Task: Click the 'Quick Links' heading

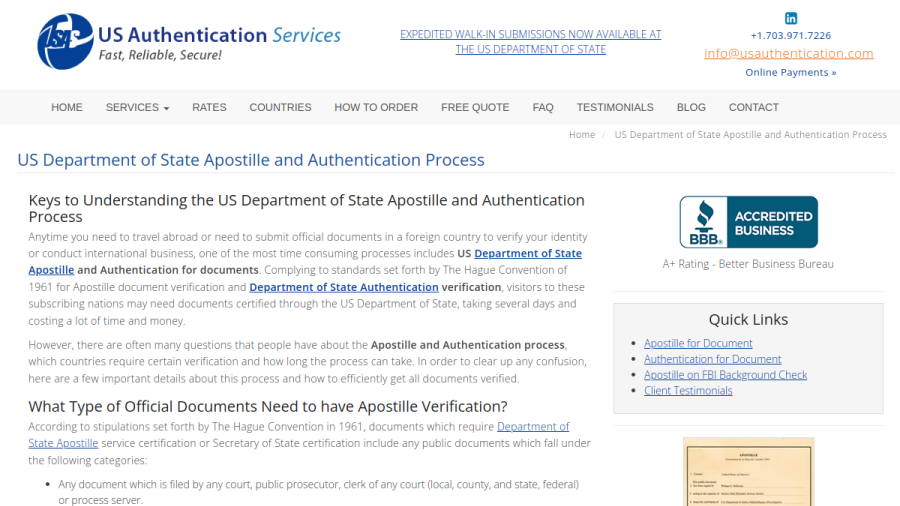Action: click(x=748, y=320)
